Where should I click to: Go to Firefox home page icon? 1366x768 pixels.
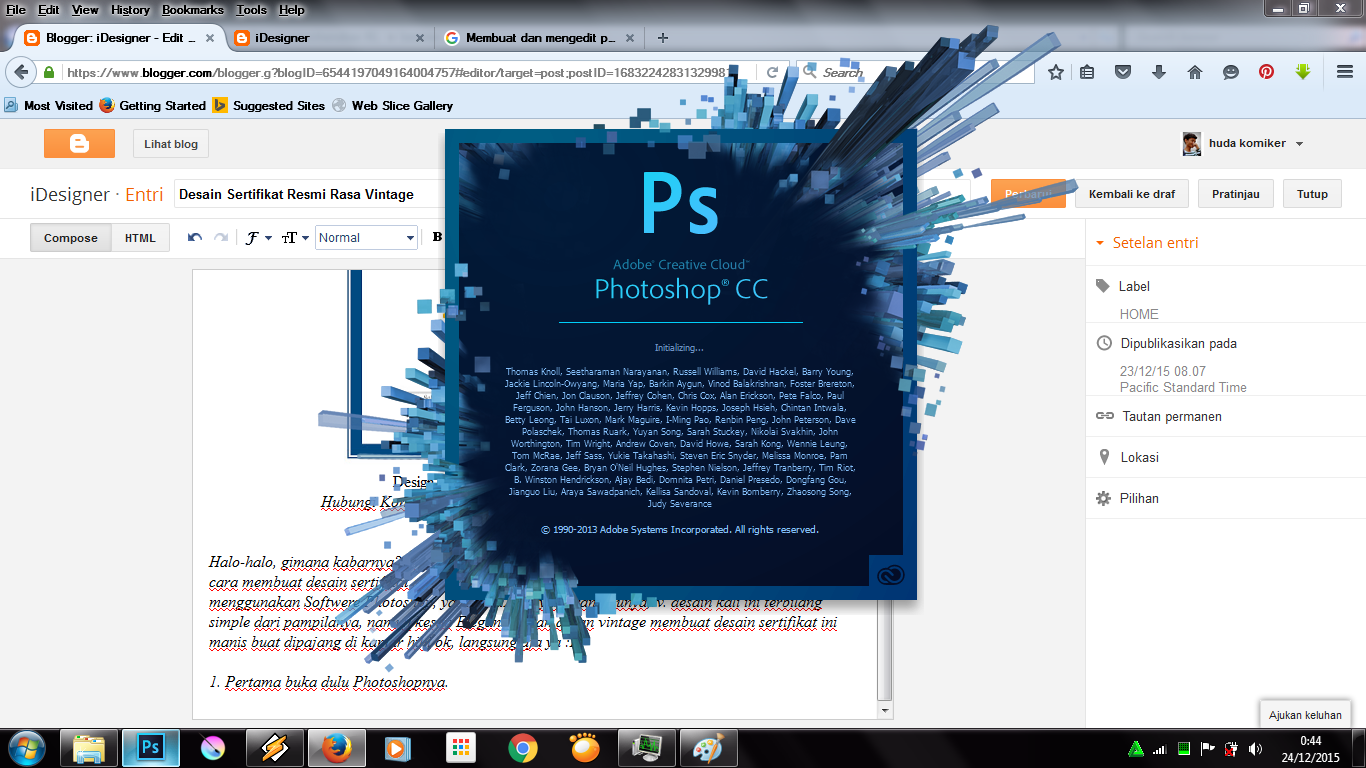click(1195, 72)
